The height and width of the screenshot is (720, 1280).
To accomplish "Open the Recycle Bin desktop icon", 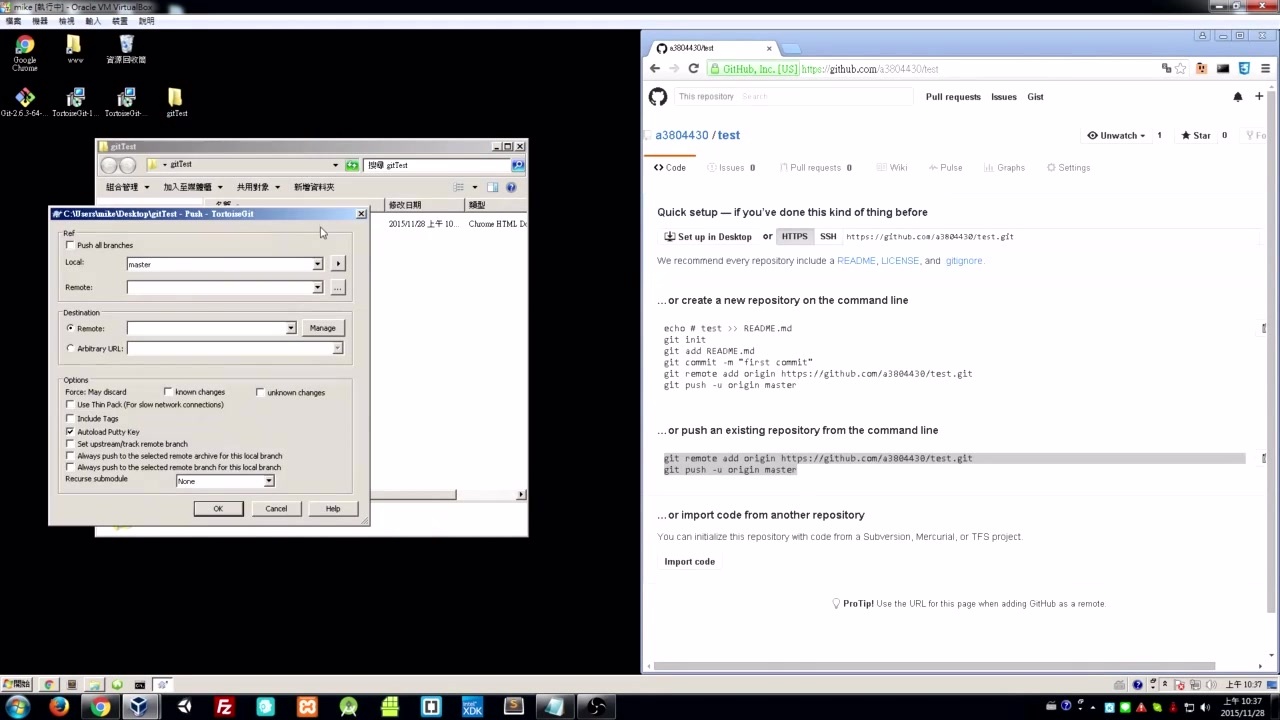I will click(126, 49).
